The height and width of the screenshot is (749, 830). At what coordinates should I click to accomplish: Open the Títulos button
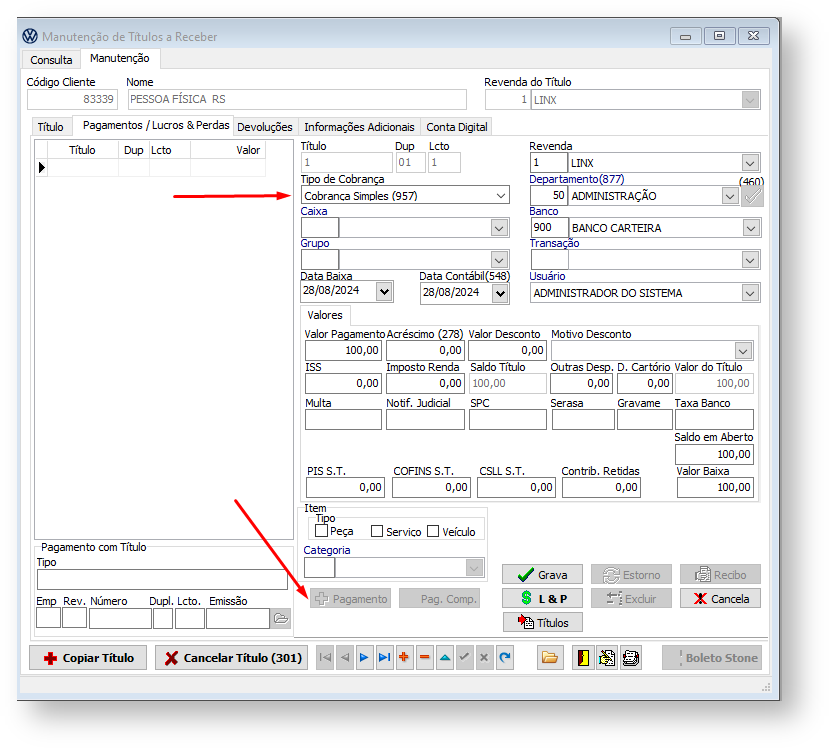coord(543,622)
